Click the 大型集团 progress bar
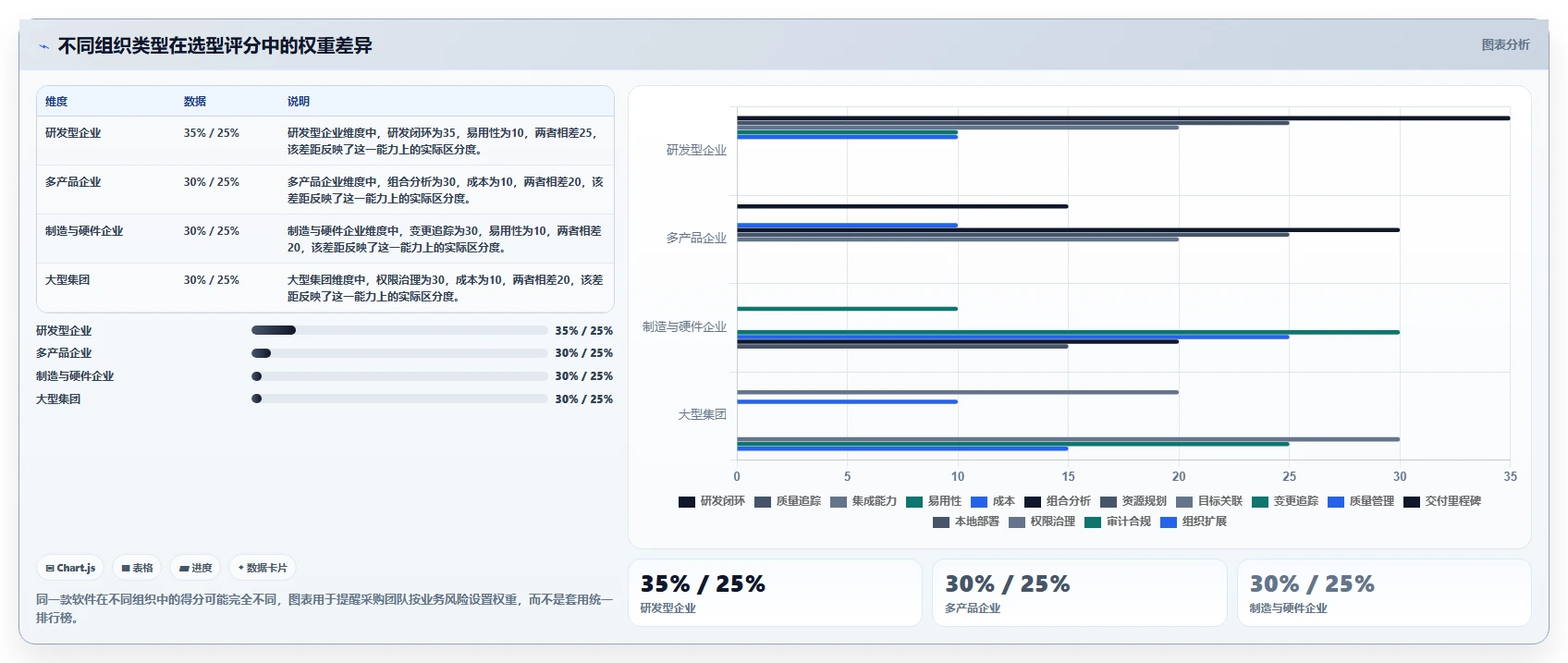This screenshot has width=1568, height=663. pos(399,399)
